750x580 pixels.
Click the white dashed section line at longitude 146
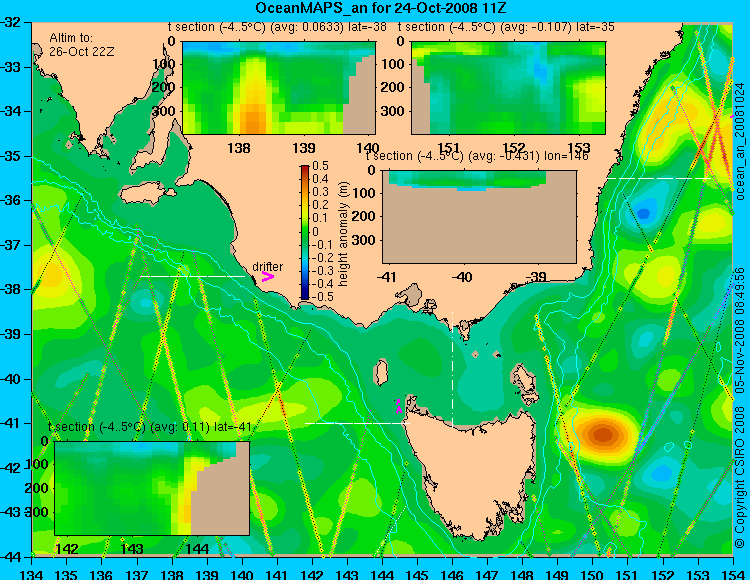click(452, 369)
